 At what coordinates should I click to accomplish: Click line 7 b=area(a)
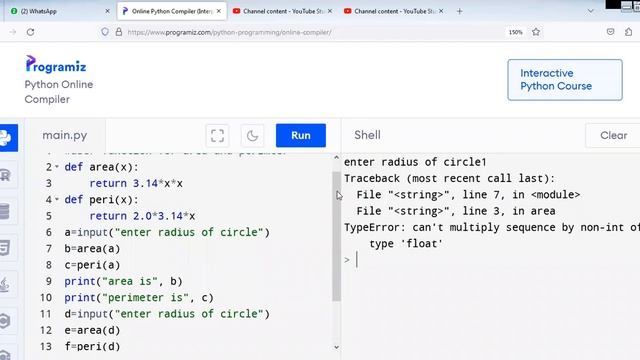(x=92, y=249)
